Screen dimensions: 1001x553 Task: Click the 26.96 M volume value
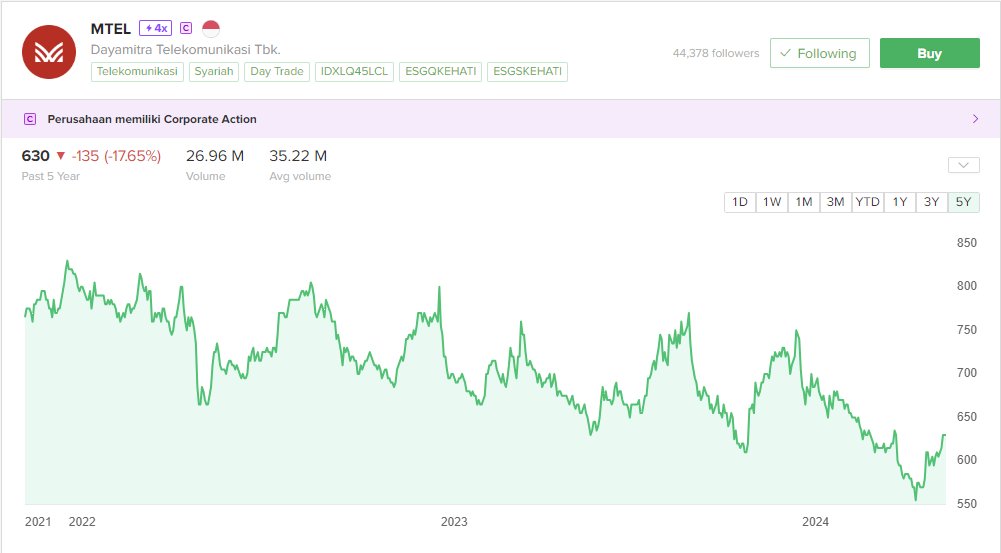(x=214, y=156)
